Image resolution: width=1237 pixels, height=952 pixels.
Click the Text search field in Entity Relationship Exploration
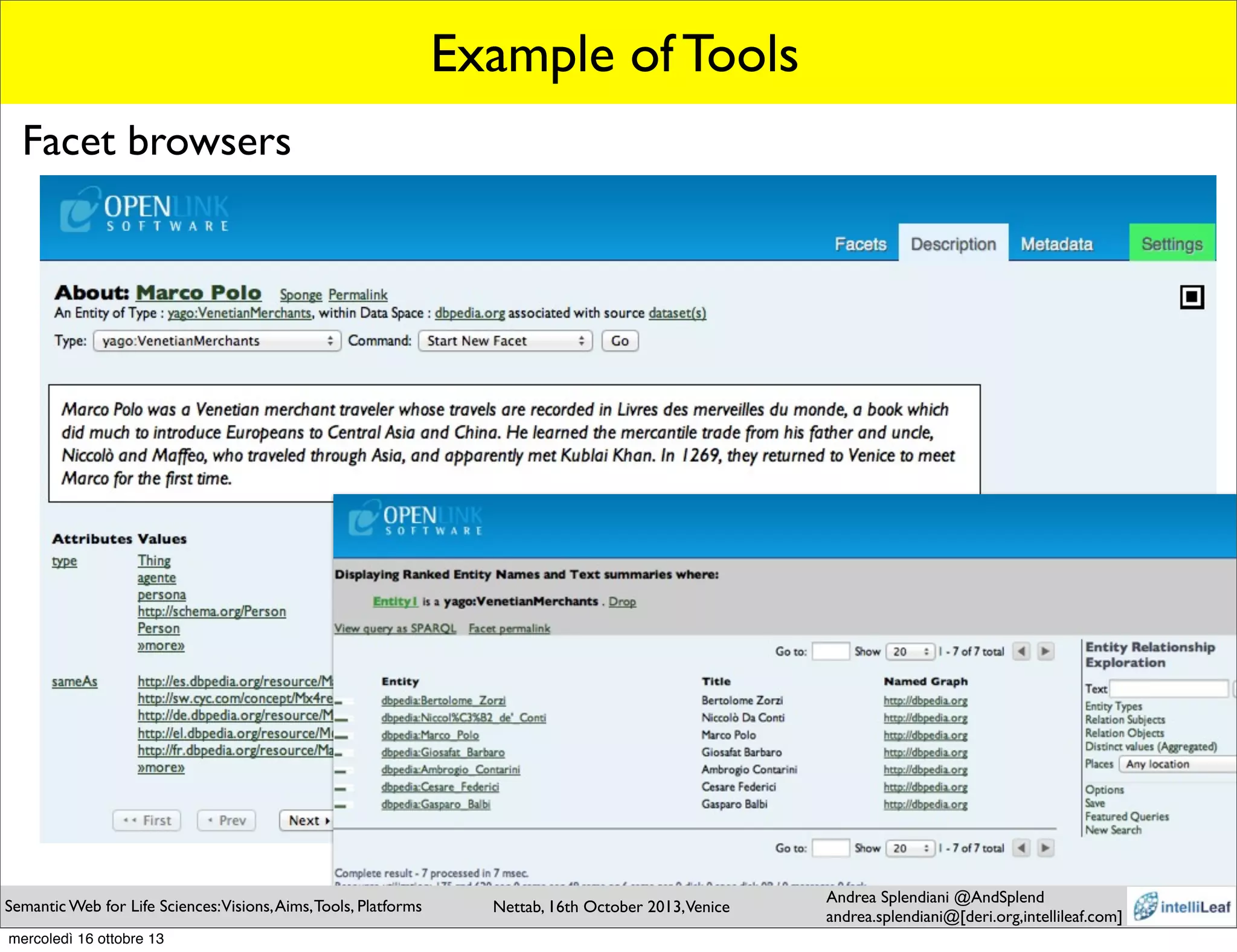click(x=1169, y=689)
